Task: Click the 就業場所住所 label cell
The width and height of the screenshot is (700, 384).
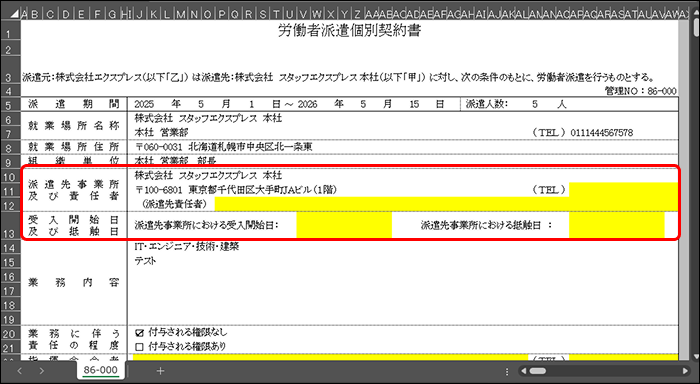Action: [x=74, y=147]
